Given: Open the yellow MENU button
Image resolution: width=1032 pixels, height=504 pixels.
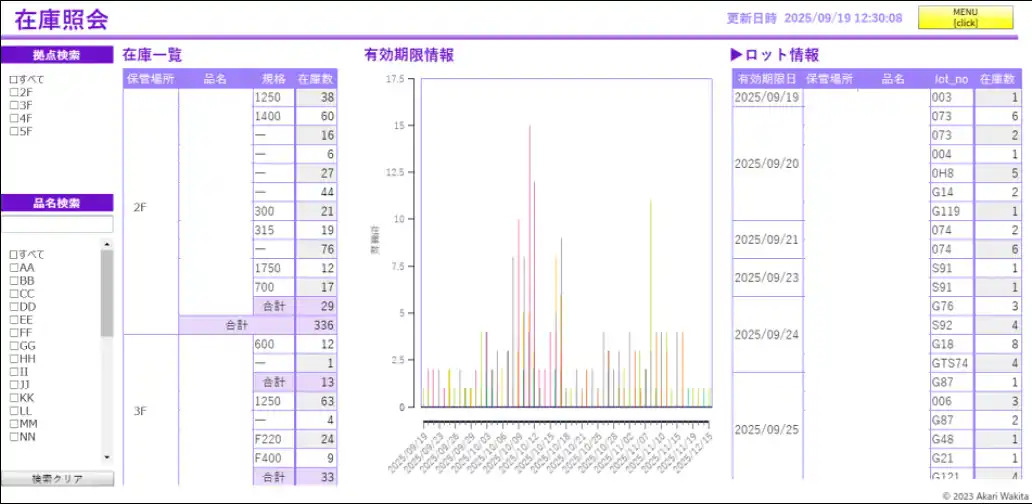Looking at the screenshot, I should pos(965,18).
